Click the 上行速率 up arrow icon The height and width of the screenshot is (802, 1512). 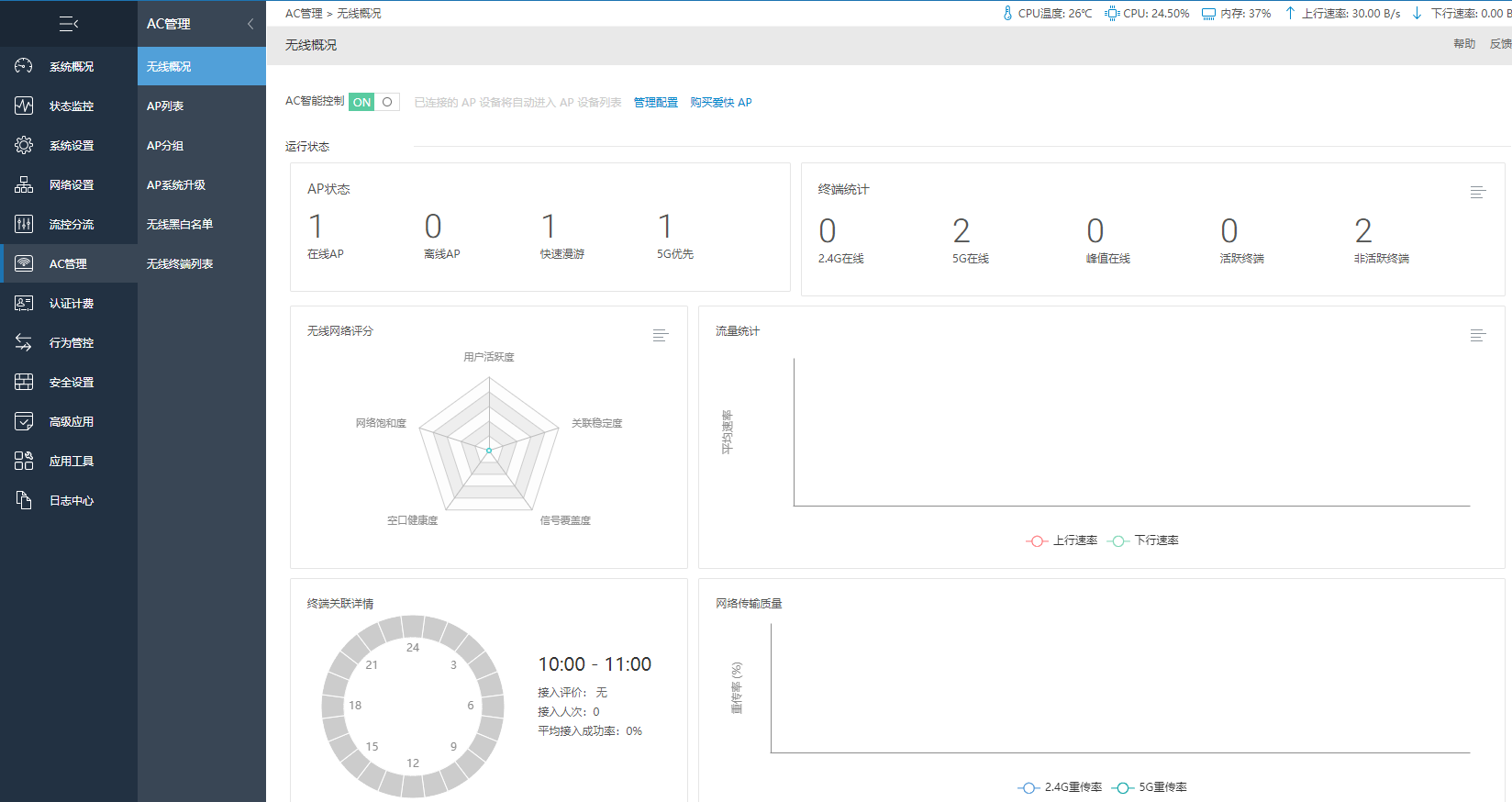click(x=1290, y=13)
